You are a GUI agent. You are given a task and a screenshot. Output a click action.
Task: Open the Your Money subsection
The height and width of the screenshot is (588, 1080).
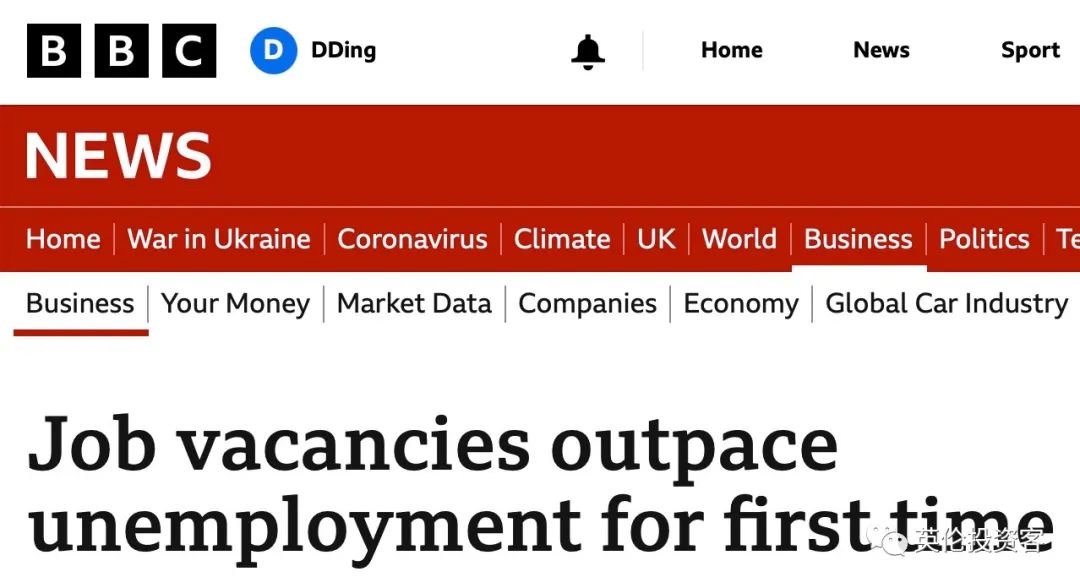(x=236, y=304)
